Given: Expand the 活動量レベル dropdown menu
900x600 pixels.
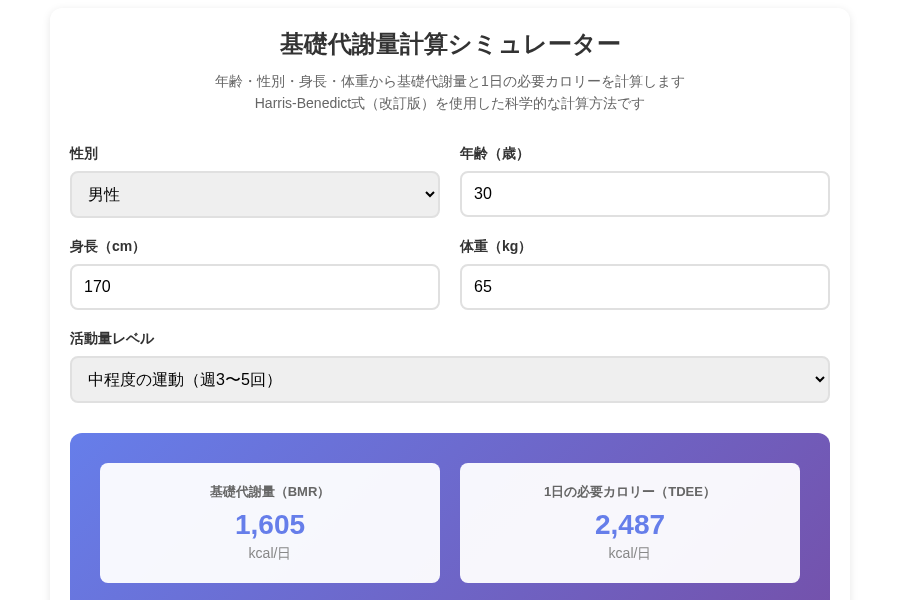Looking at the screenshot, I should coord(449,380).
